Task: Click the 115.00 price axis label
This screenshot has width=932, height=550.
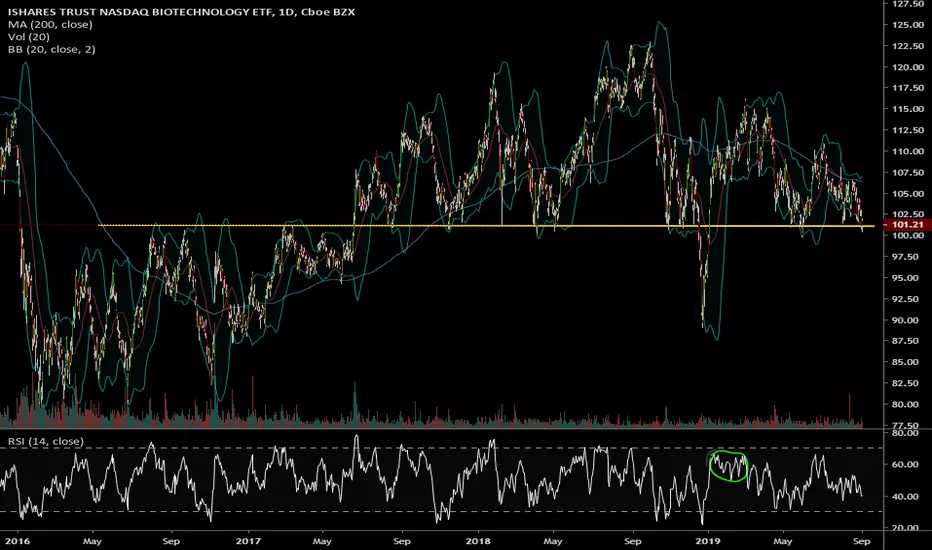Action: (x=907, y=109)
